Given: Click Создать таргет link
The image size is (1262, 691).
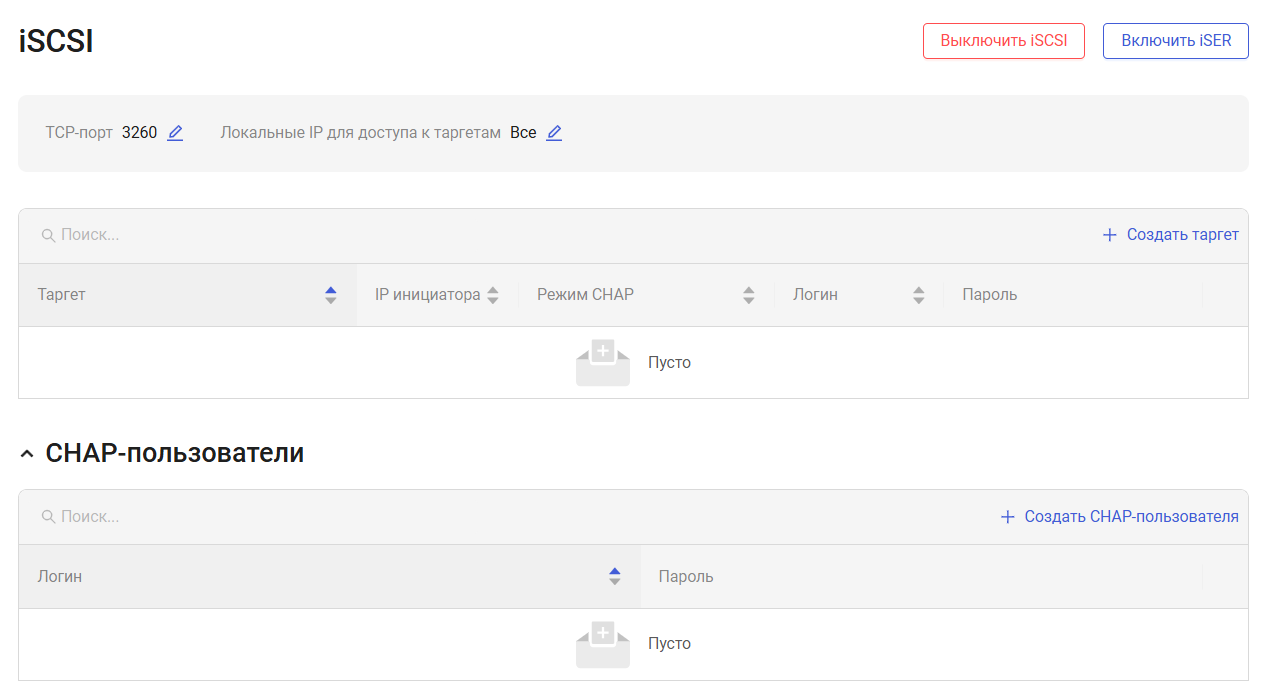Looking at the screenshot, I should (1182, 235).
